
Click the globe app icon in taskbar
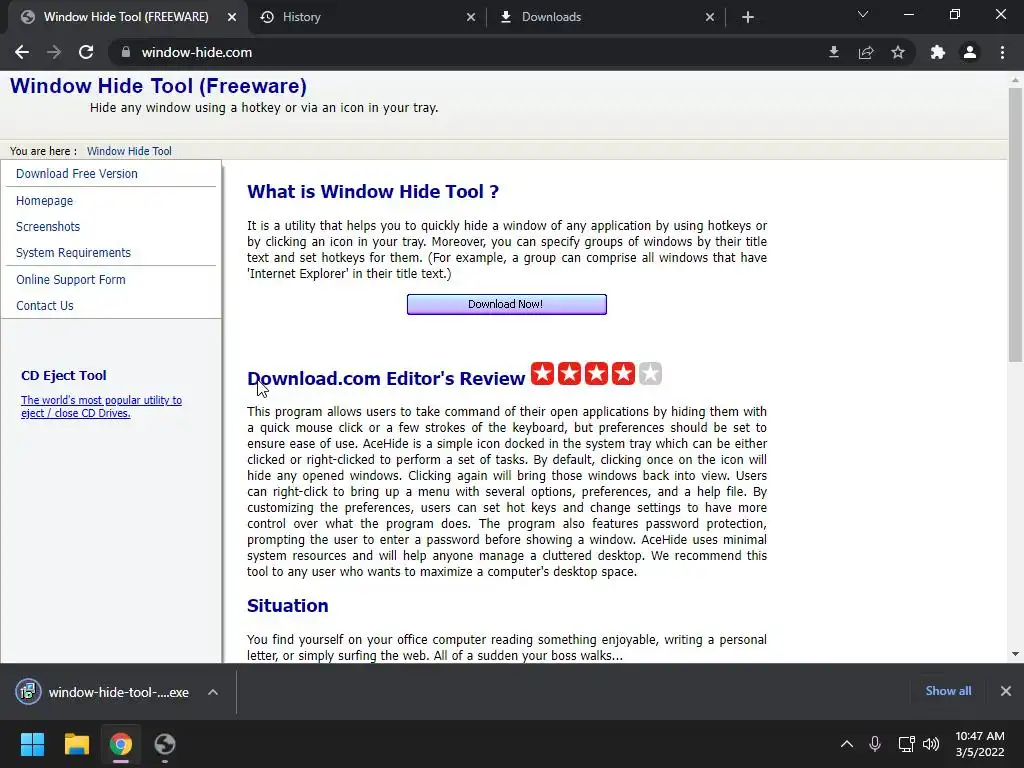pos(165,744)
